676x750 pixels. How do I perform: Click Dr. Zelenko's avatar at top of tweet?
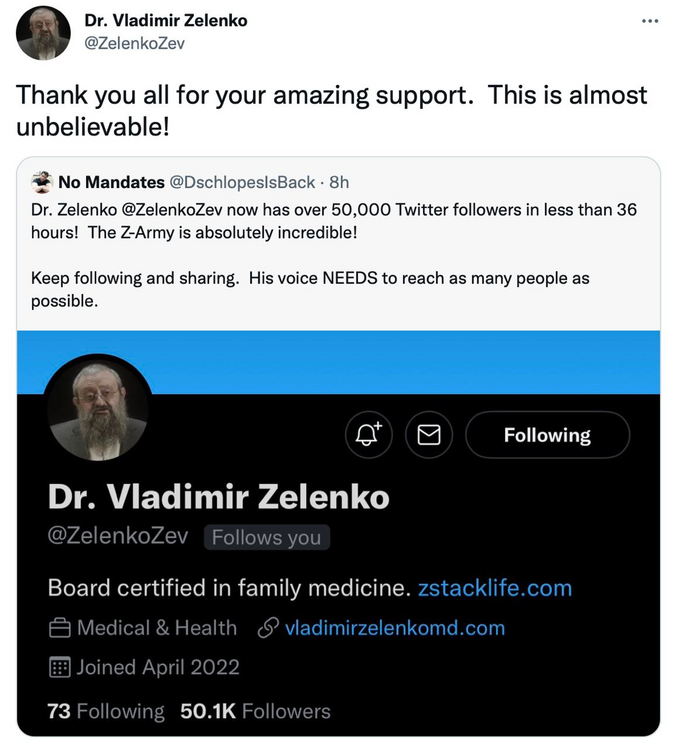click(44, 32)
